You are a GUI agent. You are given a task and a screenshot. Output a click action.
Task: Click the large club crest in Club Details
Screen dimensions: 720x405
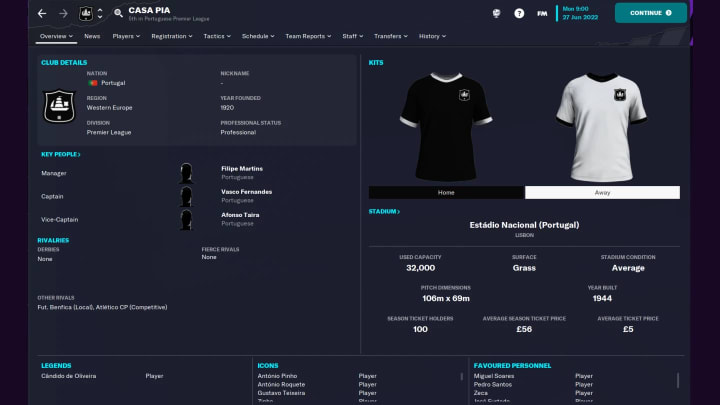(59, 106)
